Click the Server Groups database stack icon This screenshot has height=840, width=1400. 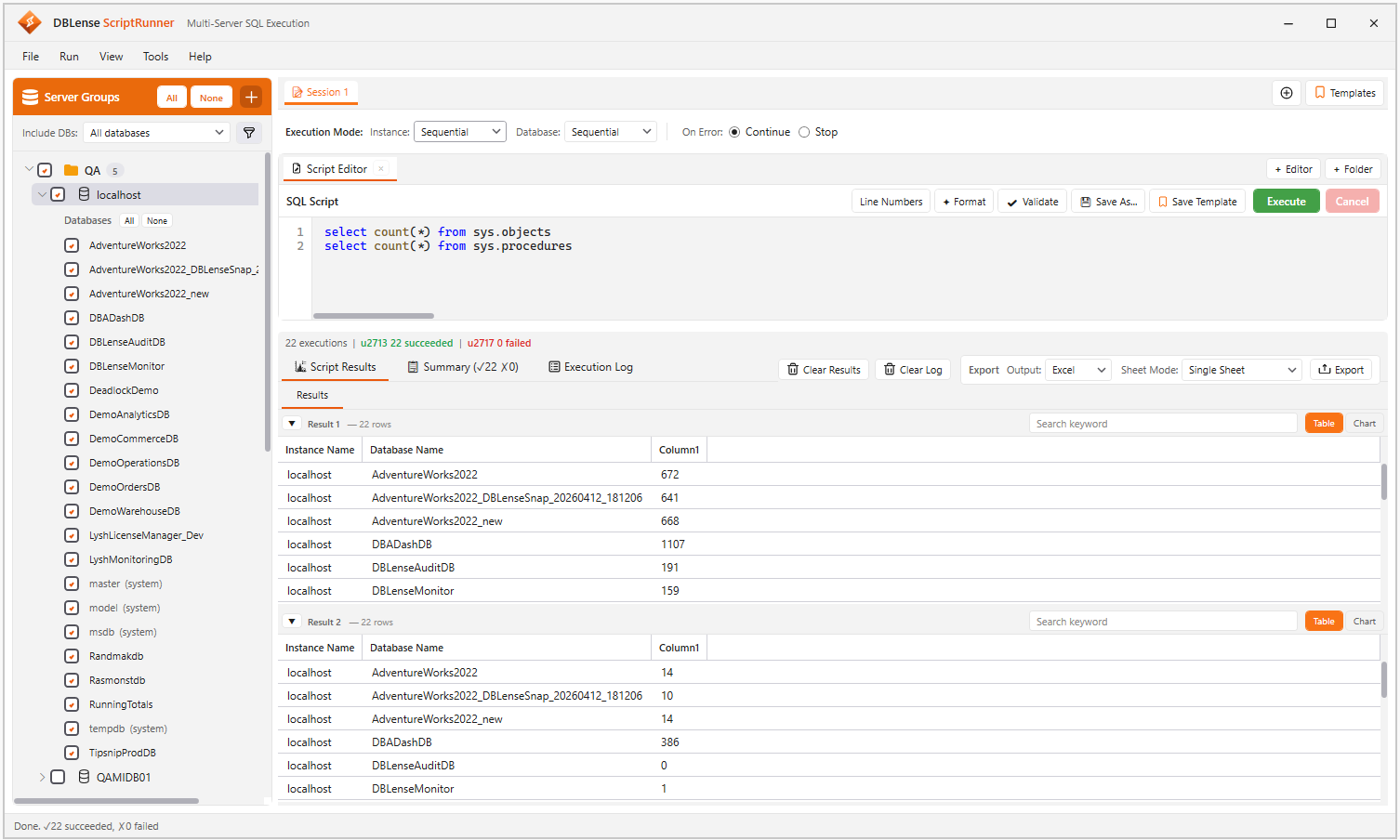pyautogui.click(x=30, y=97)
